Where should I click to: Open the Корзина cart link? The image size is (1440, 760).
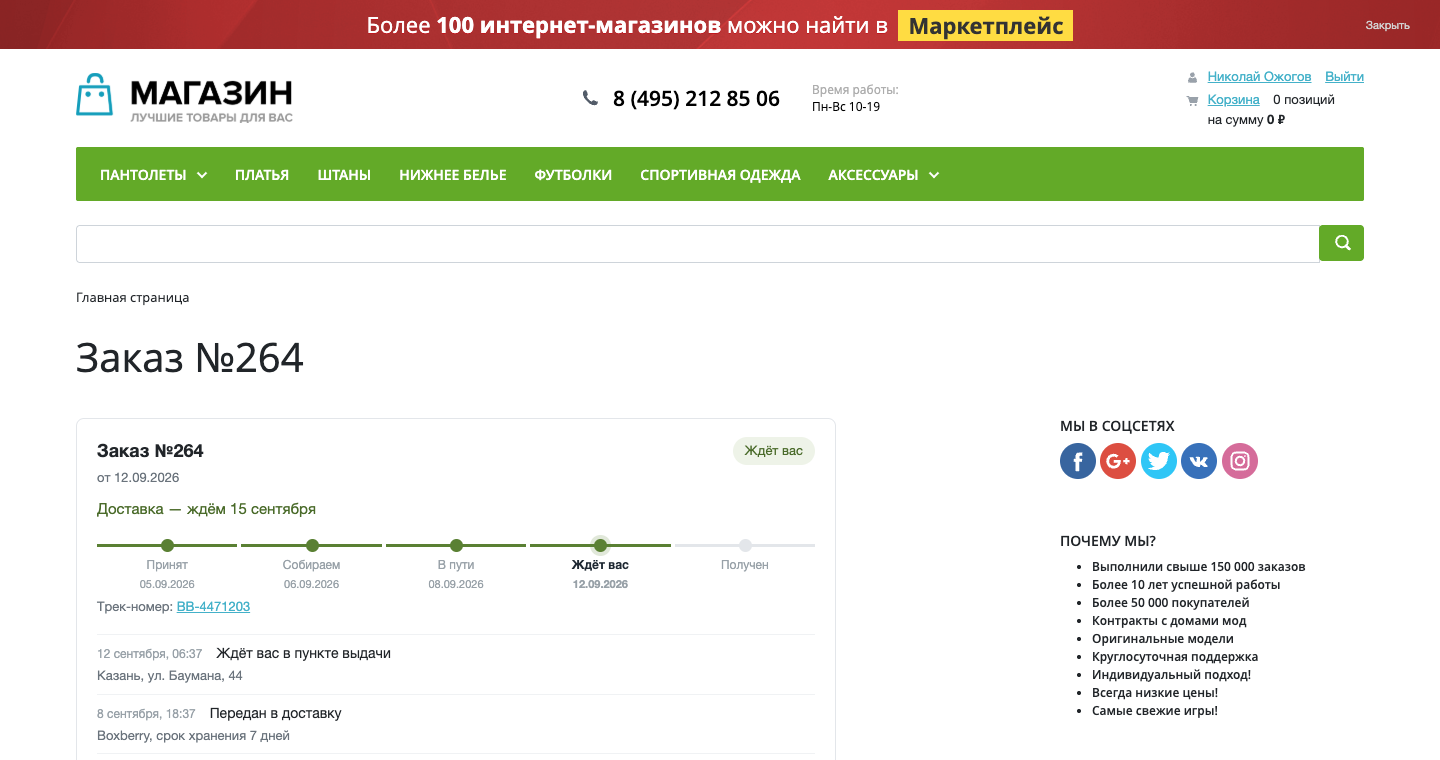tap(1233, 100)
